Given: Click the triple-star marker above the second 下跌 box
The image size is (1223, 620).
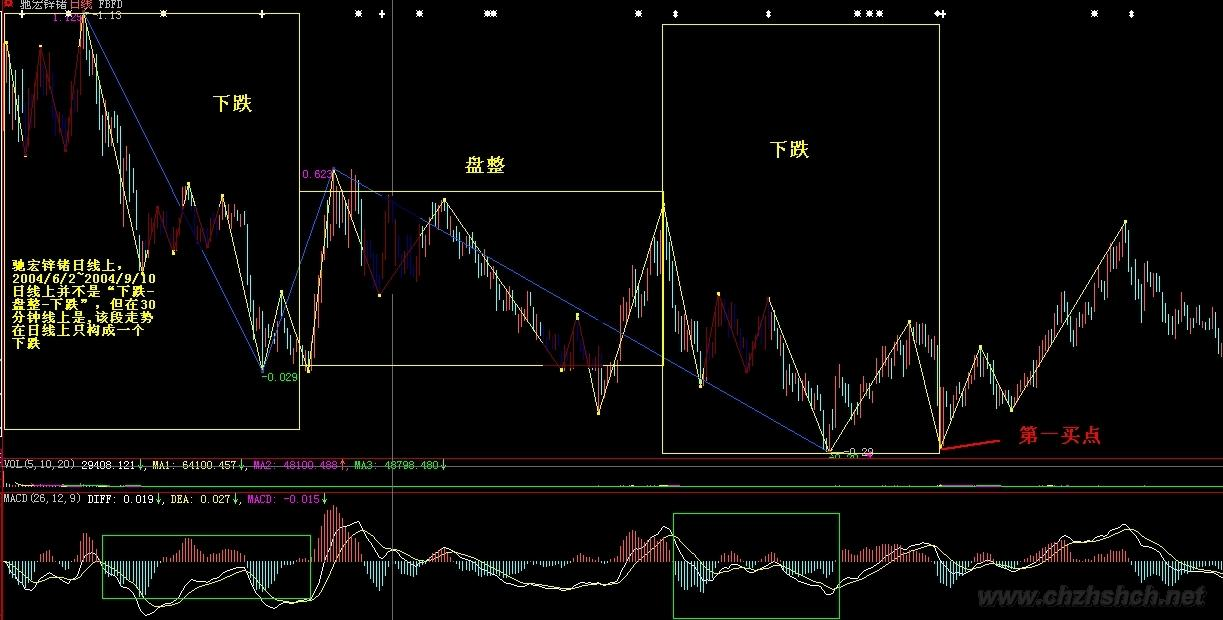Looking at the screenshot, I should coord(868,14).
